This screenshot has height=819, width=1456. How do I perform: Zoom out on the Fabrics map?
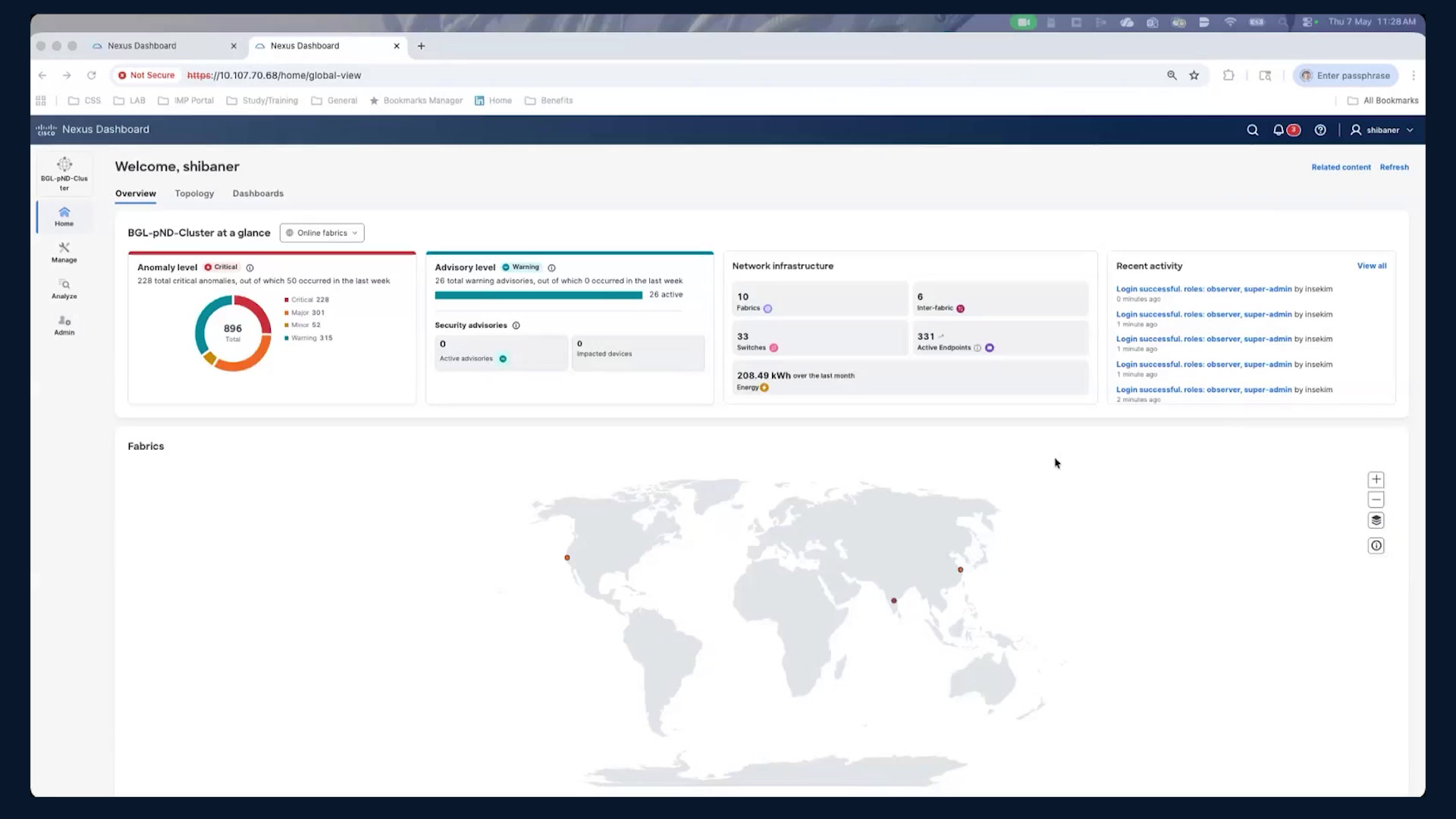click(1376, 500)
